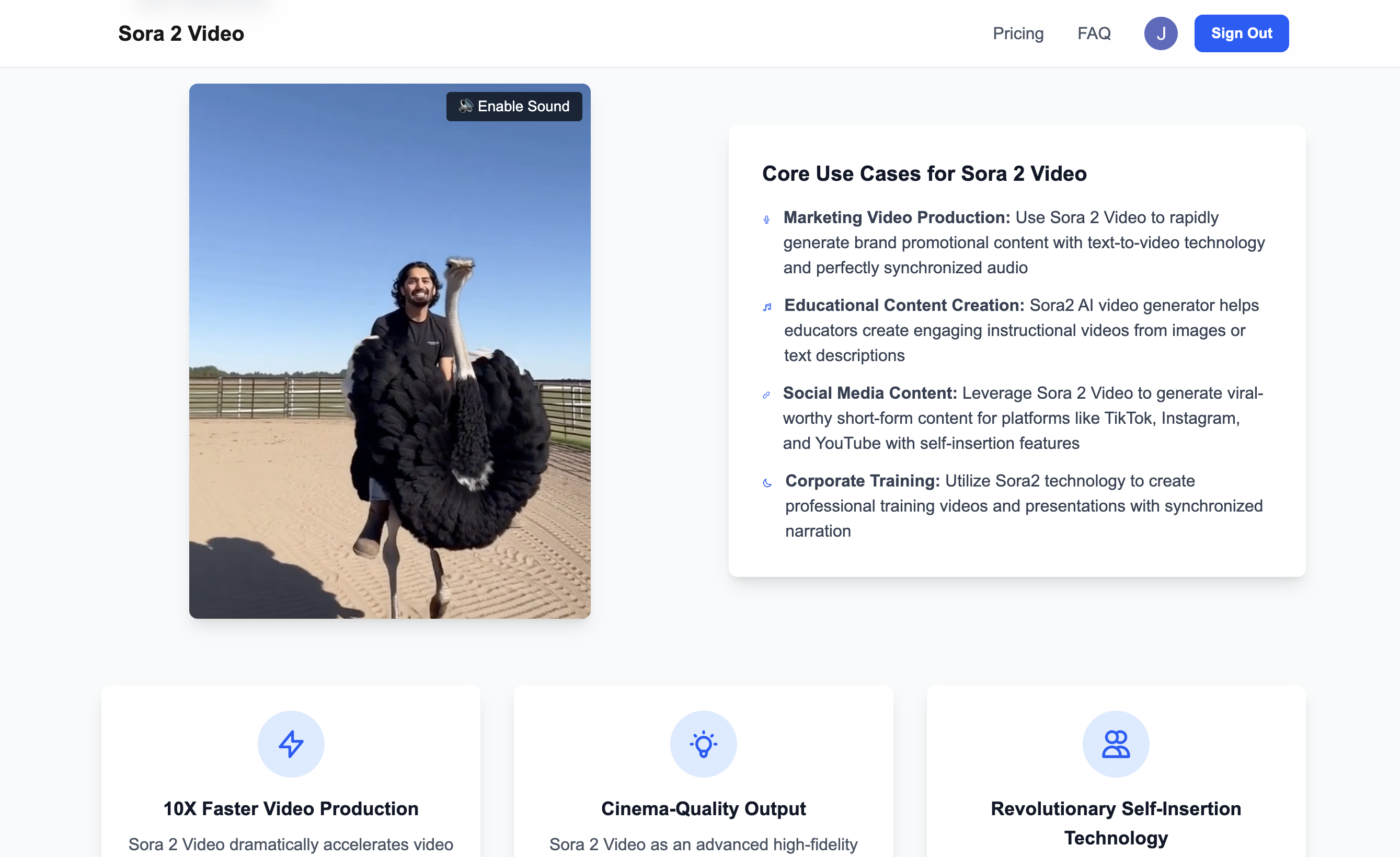Open the J user avatar menu
The width and height of the screenshot is (1400, 857).
point(1160,33)
